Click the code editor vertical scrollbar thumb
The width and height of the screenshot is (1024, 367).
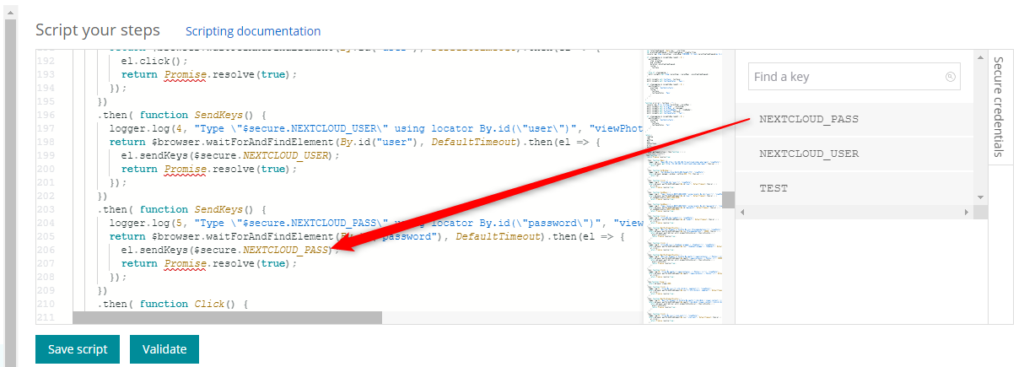point(728,200)
